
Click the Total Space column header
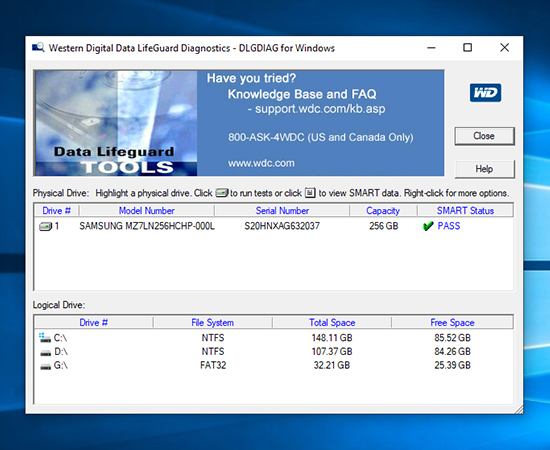click(332, 322)
